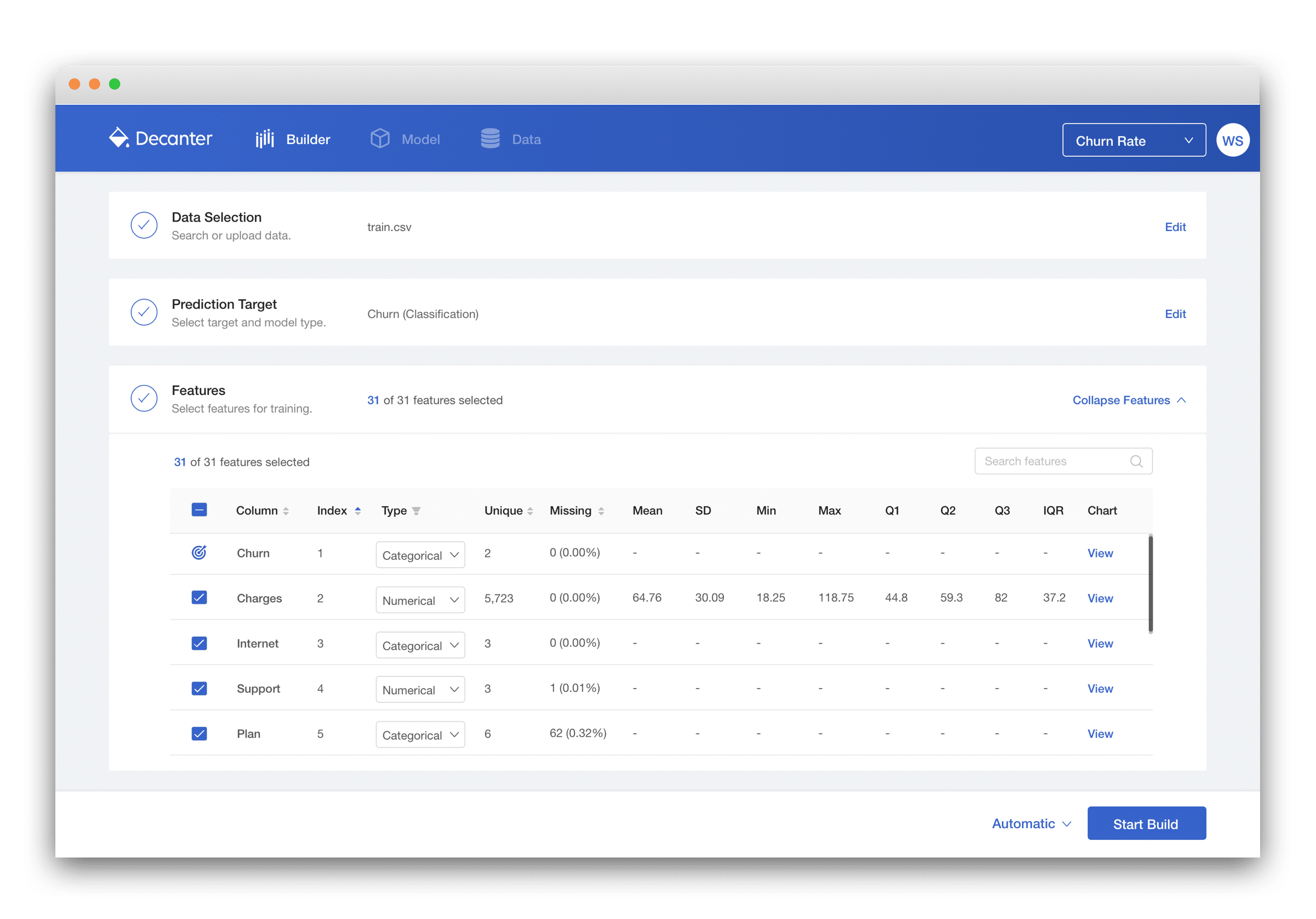Screen dimensions: 1316x919
Task: Sort by Column name arrows
Action: [285, 511]
